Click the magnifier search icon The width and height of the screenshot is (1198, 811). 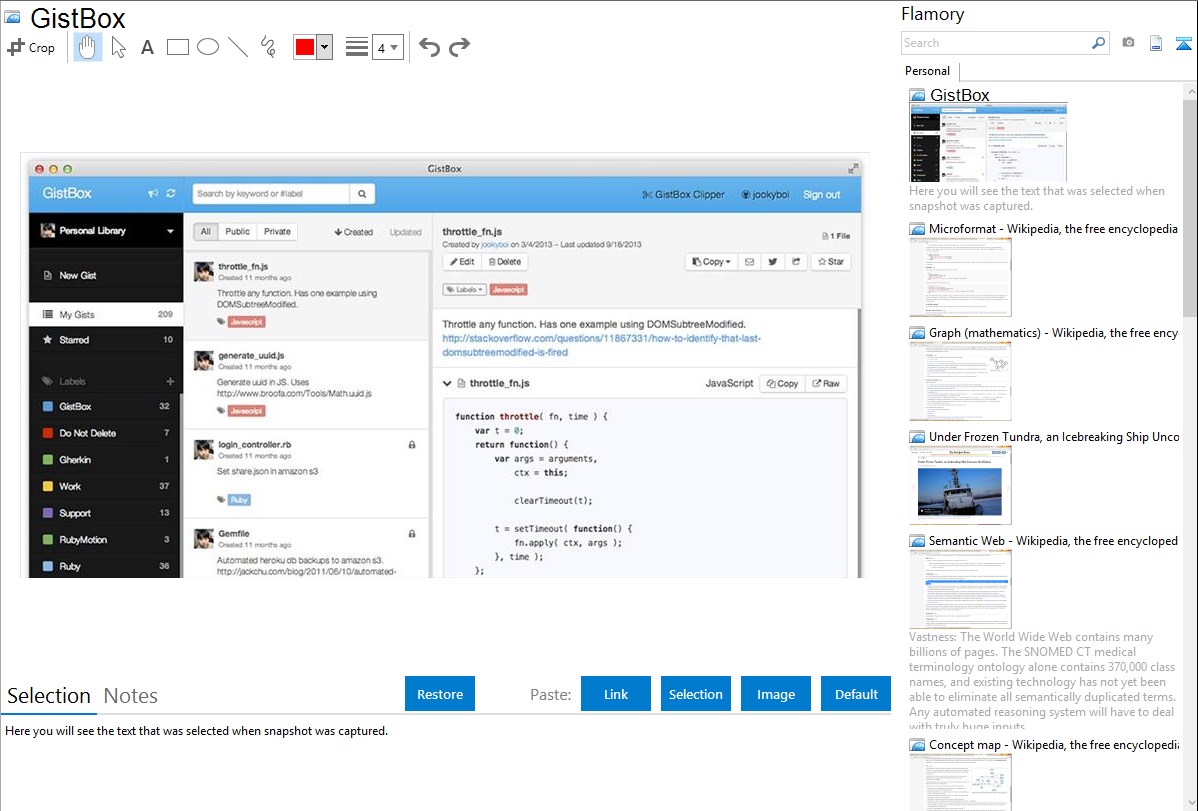tap(1098, 43)
